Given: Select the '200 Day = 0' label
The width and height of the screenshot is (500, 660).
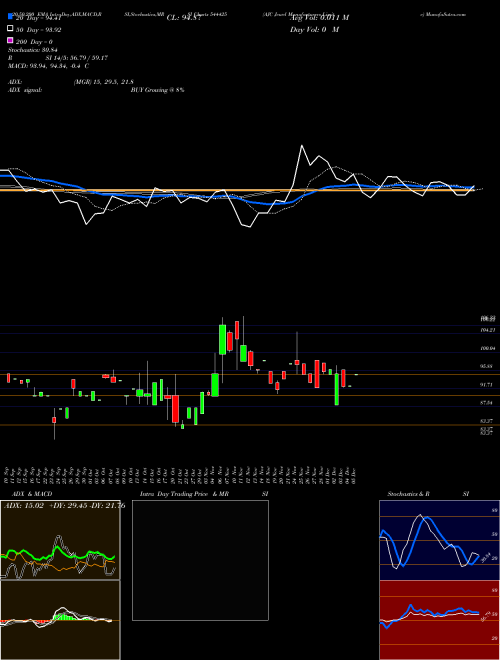Looking at the screenshot, I should (x=34, y=42).
